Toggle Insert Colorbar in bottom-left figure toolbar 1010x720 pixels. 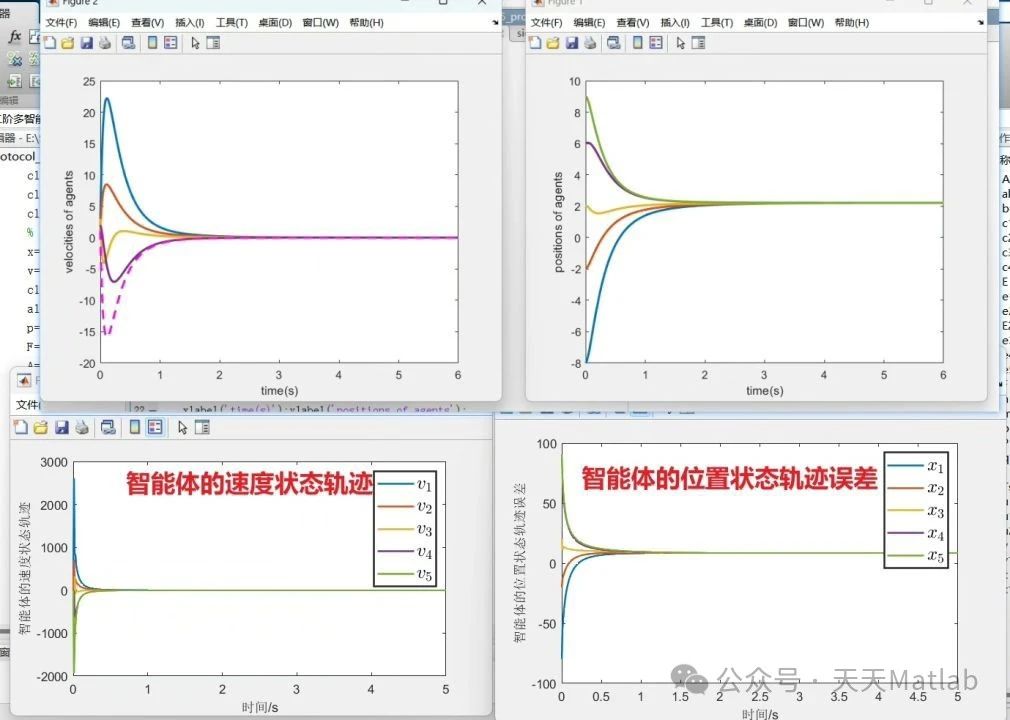135,427
